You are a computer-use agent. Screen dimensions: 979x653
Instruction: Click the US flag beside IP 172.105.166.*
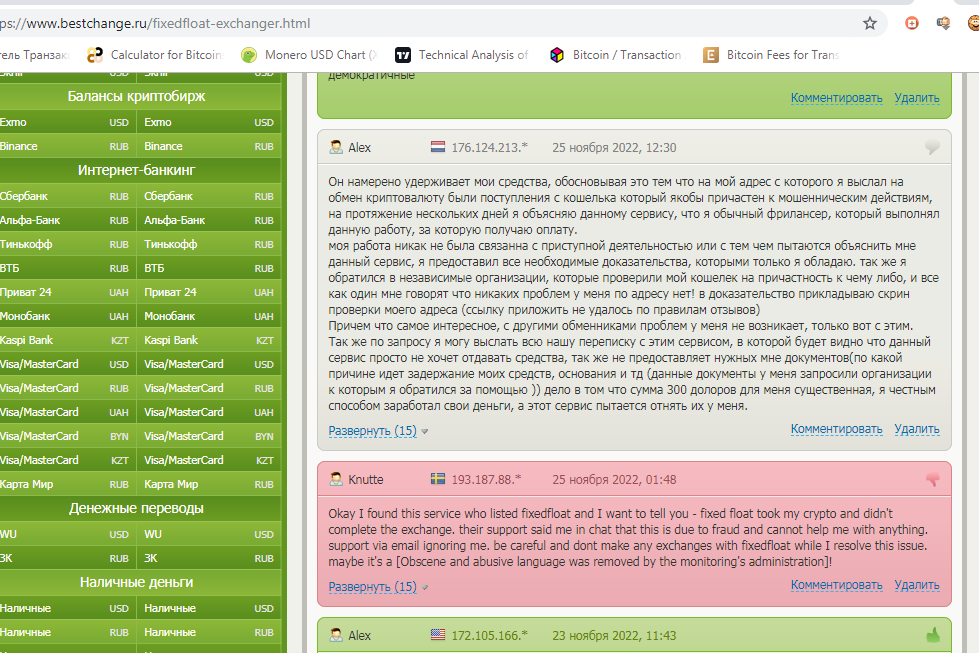(438, 635)
